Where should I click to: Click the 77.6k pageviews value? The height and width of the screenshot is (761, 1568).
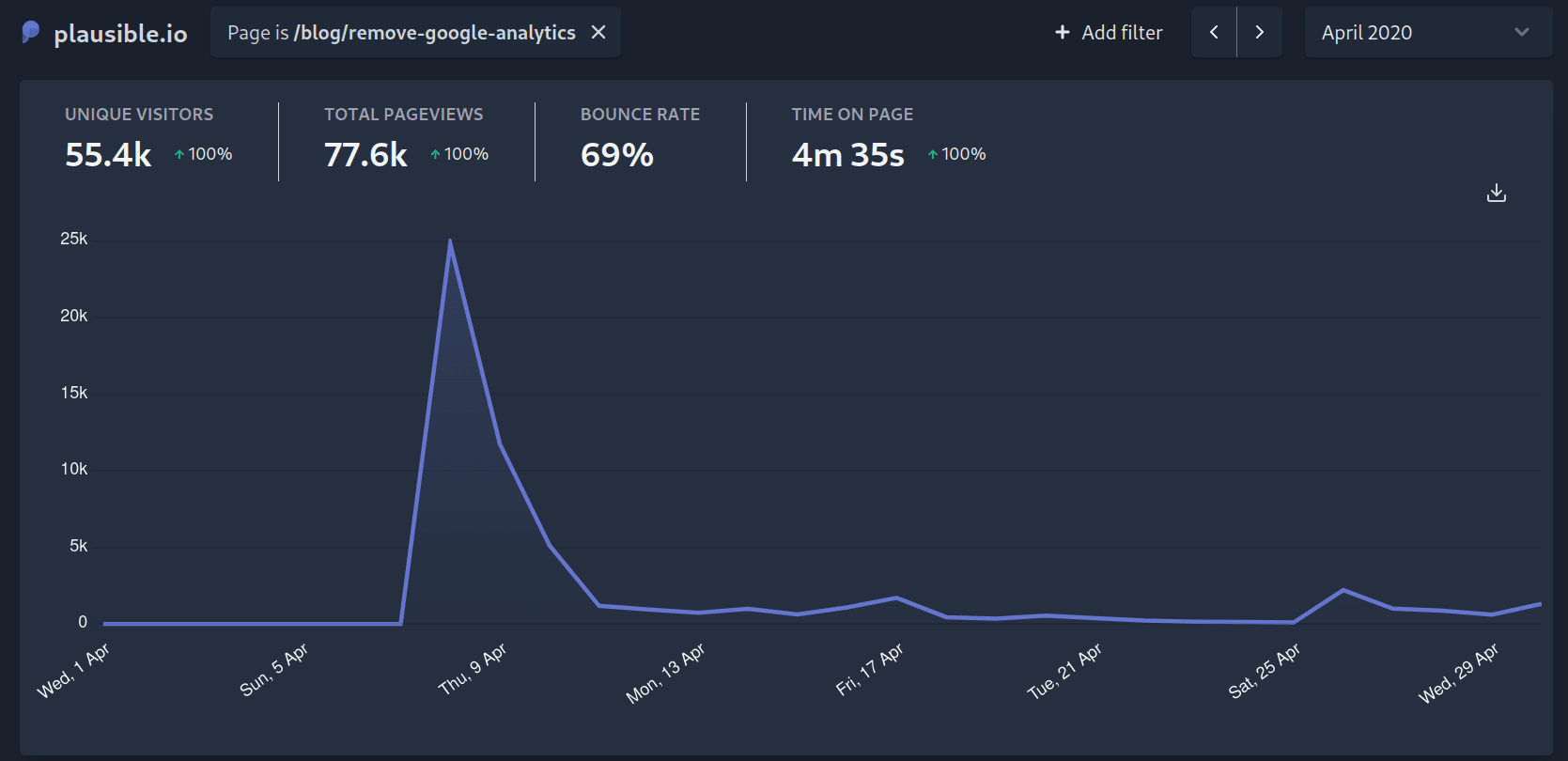tap(365, 155)
